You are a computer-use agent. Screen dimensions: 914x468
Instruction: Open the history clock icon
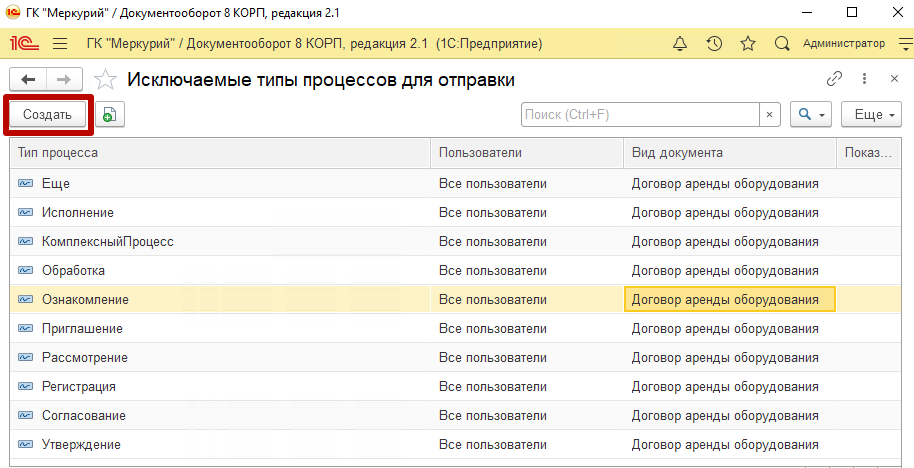coord(714,44)
